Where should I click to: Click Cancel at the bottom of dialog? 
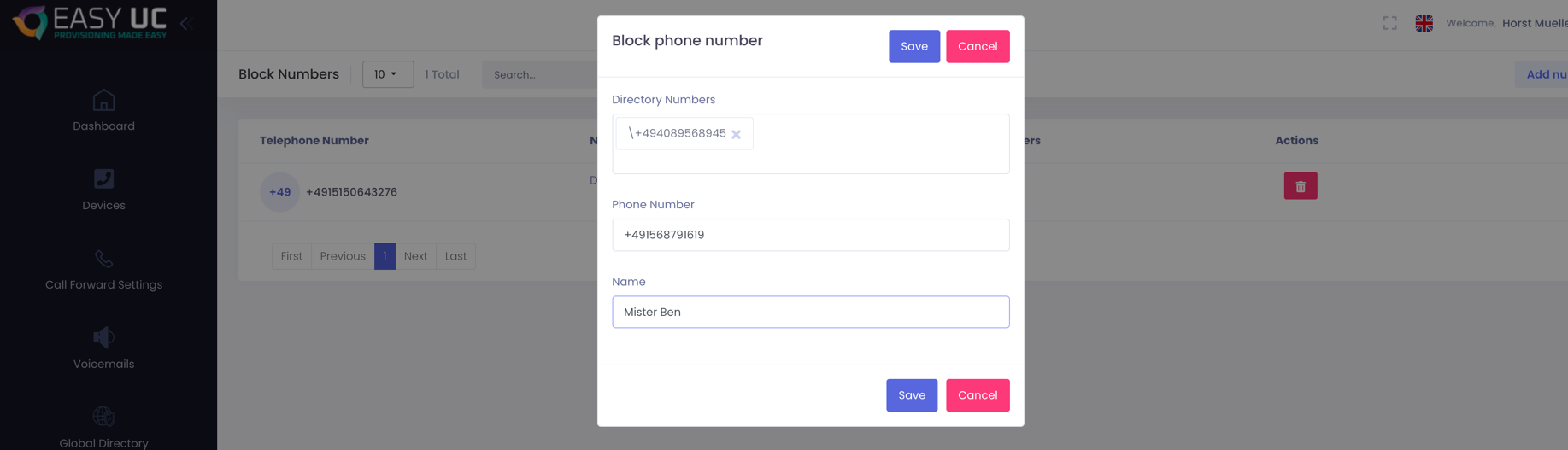tap(977, 395)
